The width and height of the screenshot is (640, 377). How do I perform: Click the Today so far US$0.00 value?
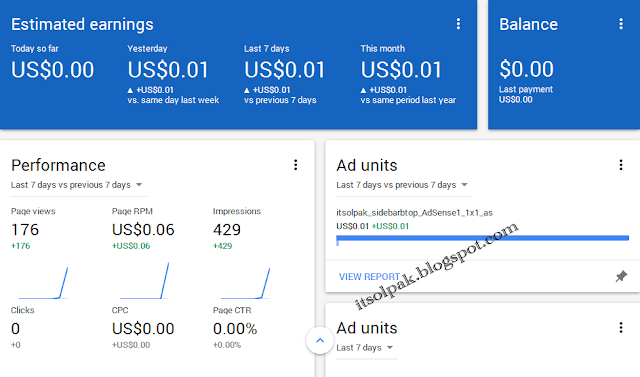pyautogui.click(x=52, y=69)
